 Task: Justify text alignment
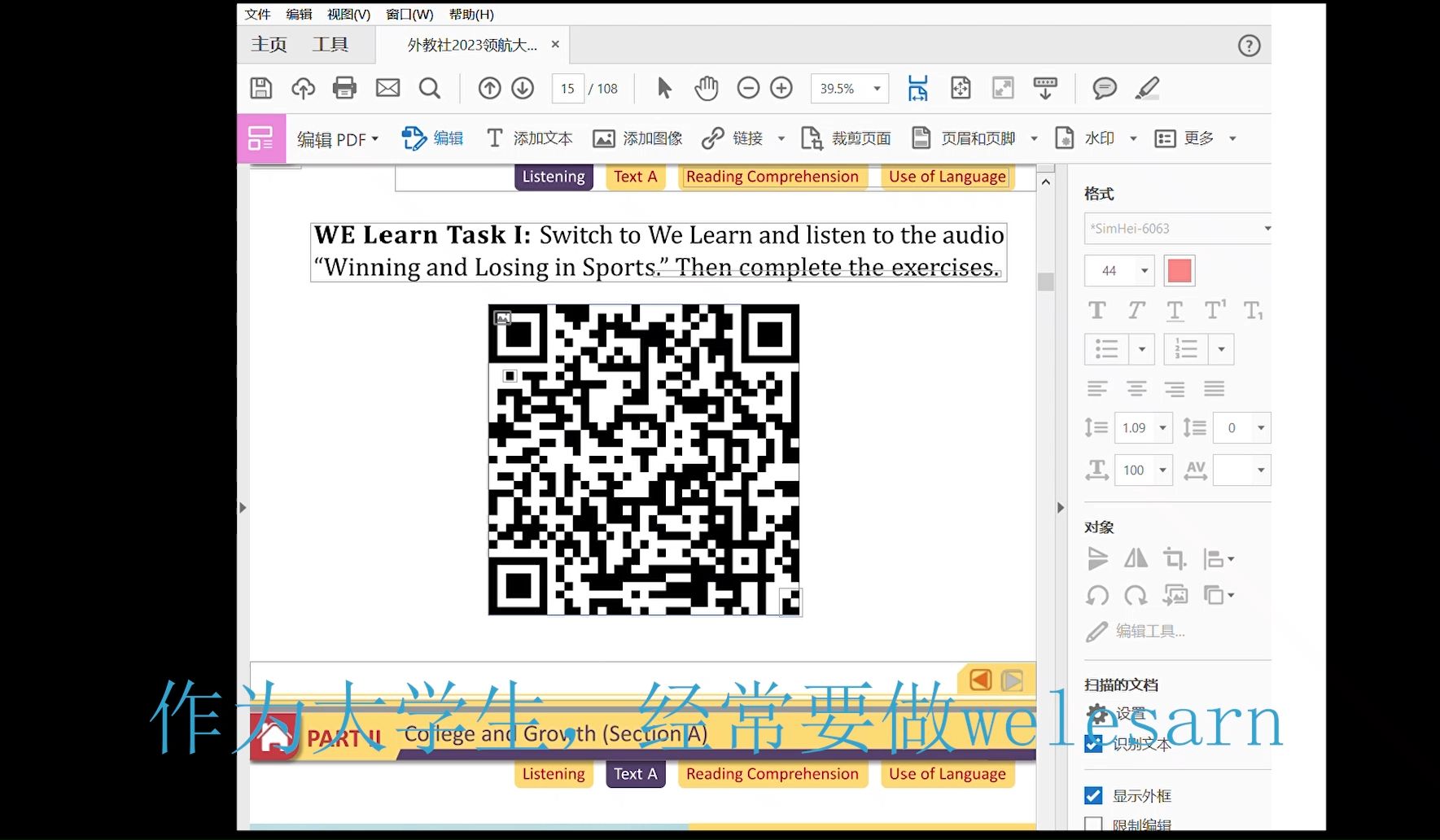[x=1214, y=388]
